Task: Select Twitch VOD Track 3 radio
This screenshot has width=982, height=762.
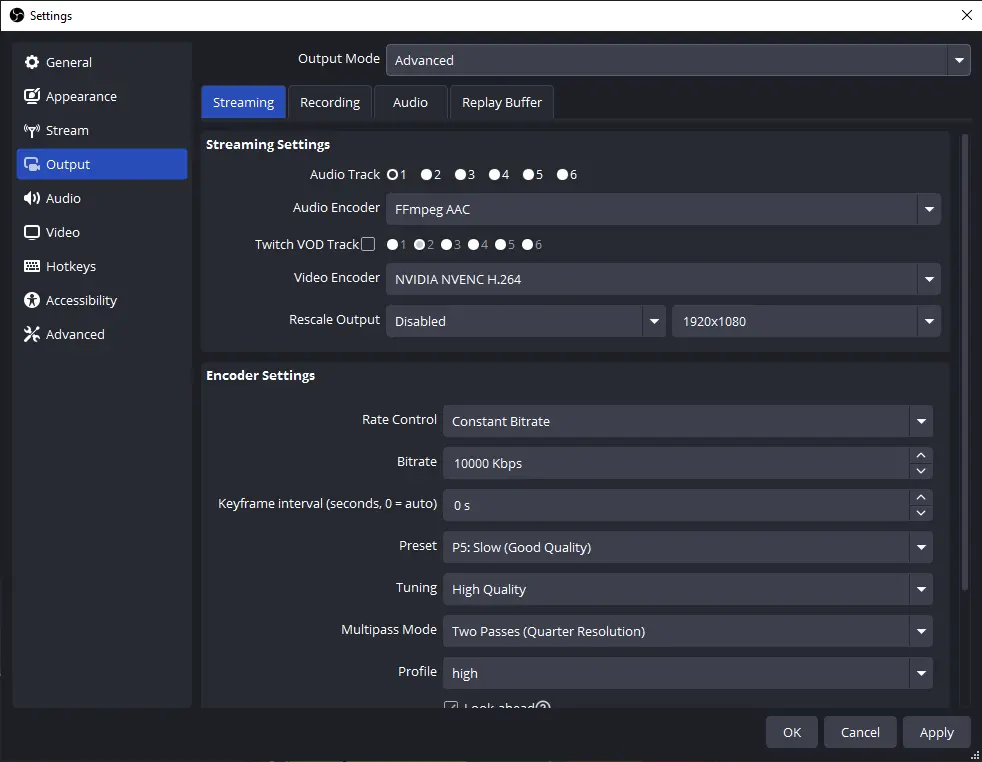Action: 447,244
